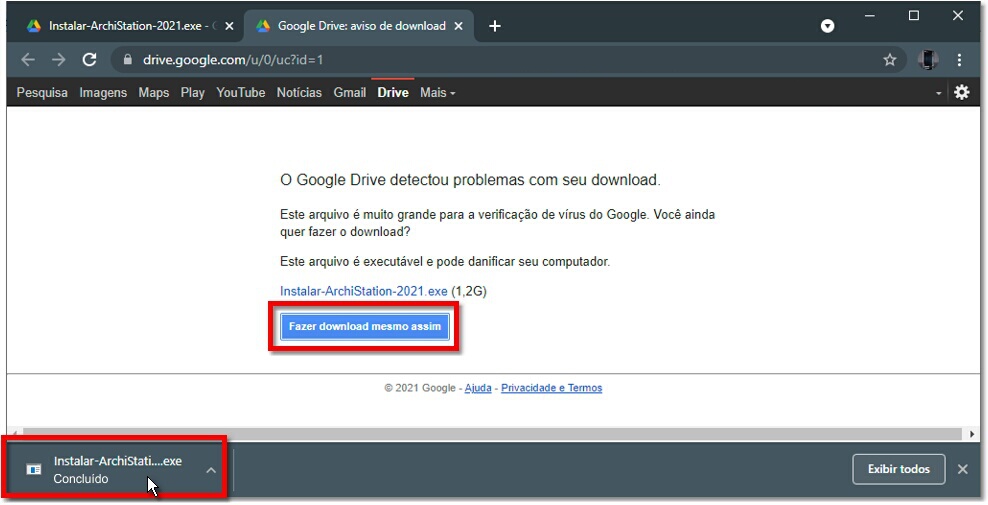Maximize the Chrome window
Screen dimensions: 988x505
point(914,16)
